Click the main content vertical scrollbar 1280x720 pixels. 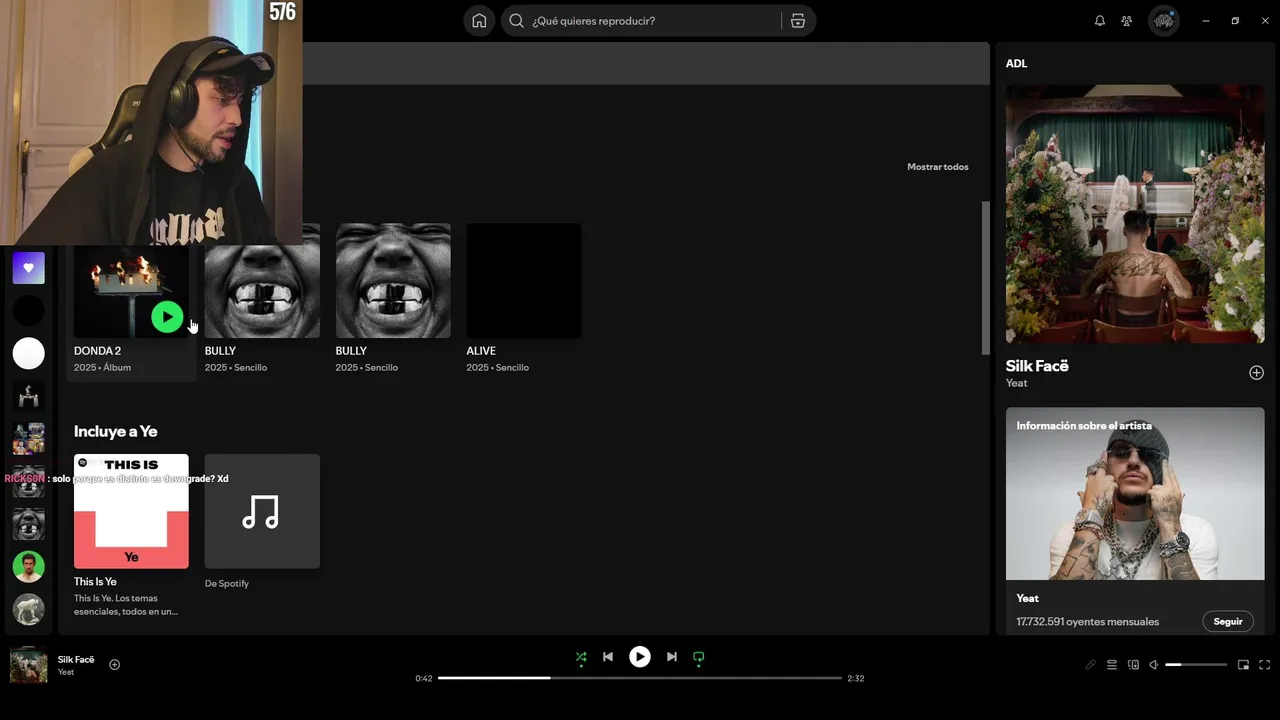(x=986, y=278)
